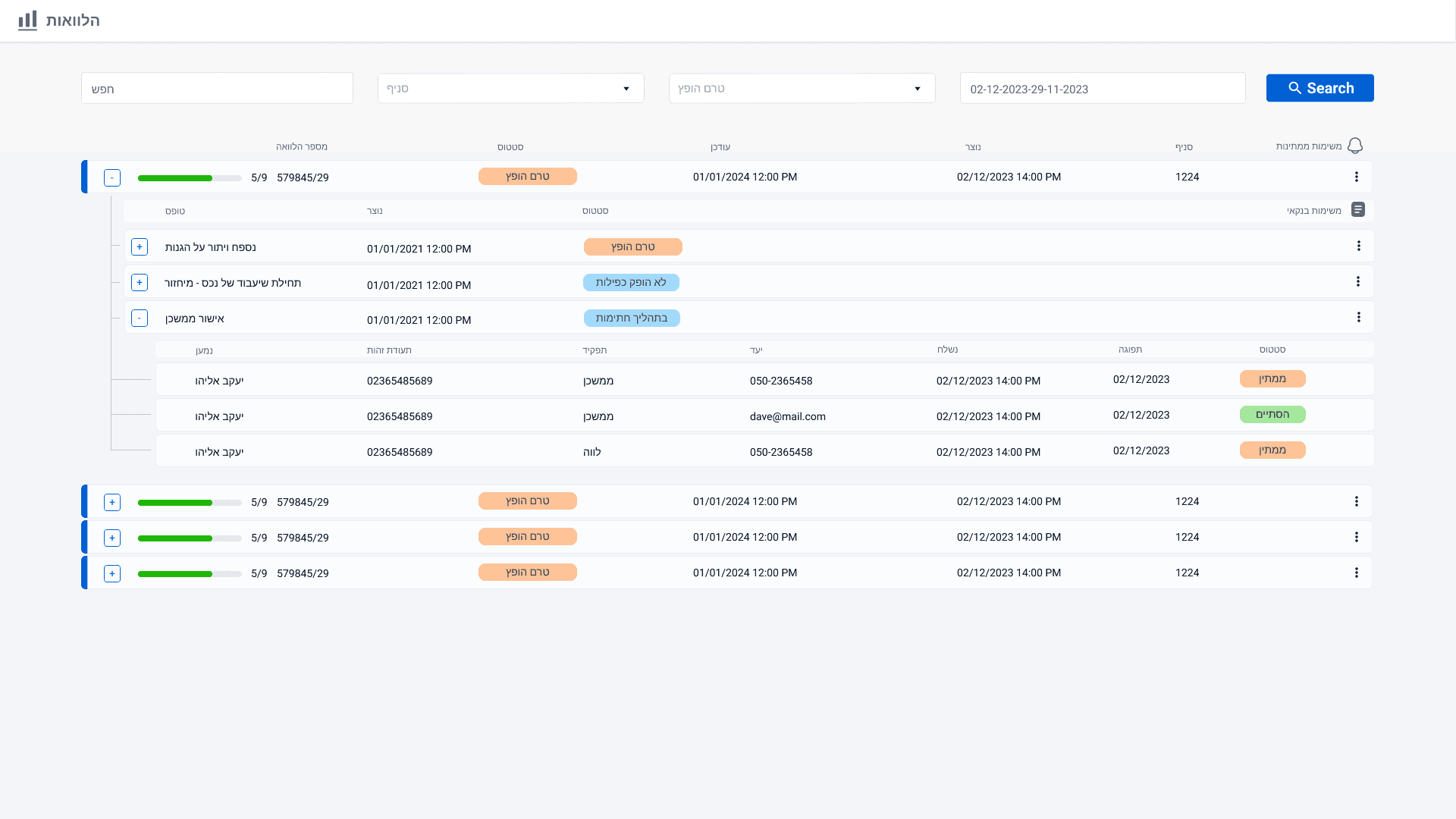Viewport: 1456px width, 819px height.
Task: Click the date range input field
Action: [x=1102, y=89]
